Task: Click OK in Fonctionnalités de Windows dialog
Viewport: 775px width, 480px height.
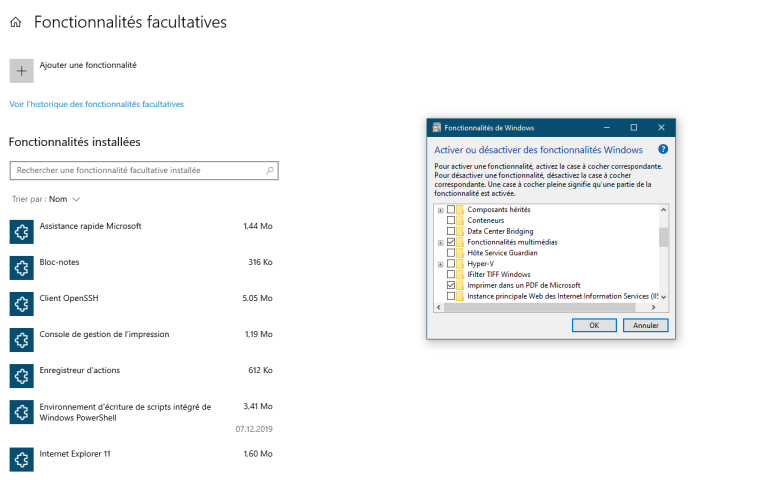Action: click(594, 325)
